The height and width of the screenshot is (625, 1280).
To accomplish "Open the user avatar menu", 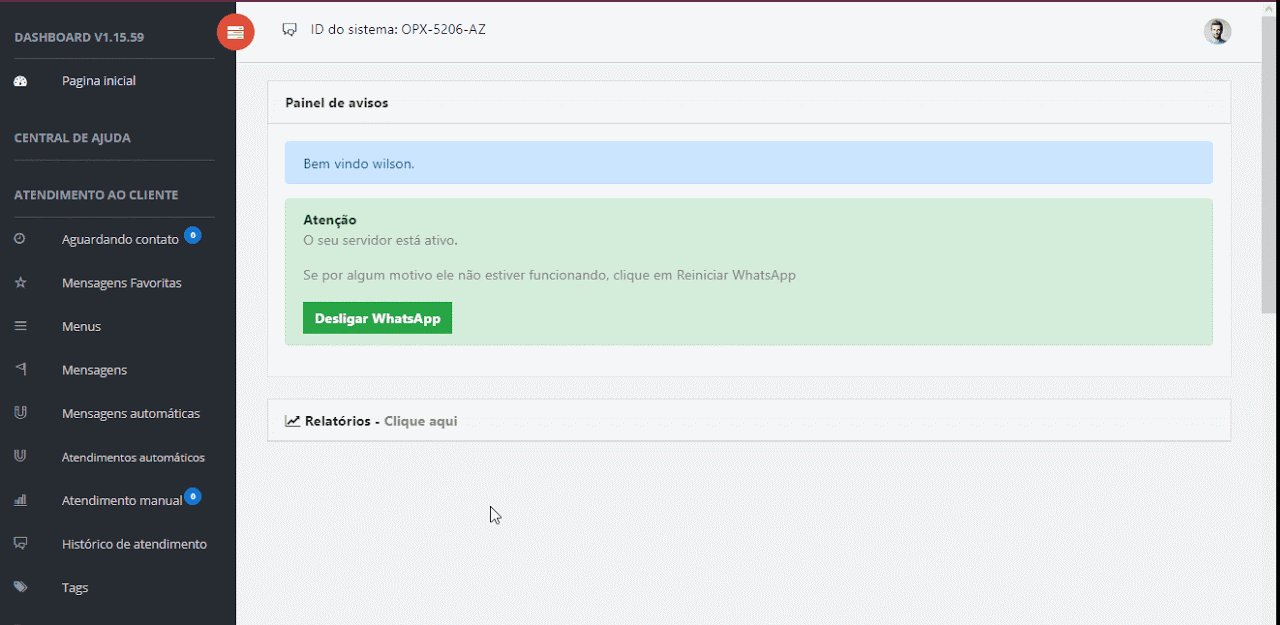I will tap(1217, 31).
